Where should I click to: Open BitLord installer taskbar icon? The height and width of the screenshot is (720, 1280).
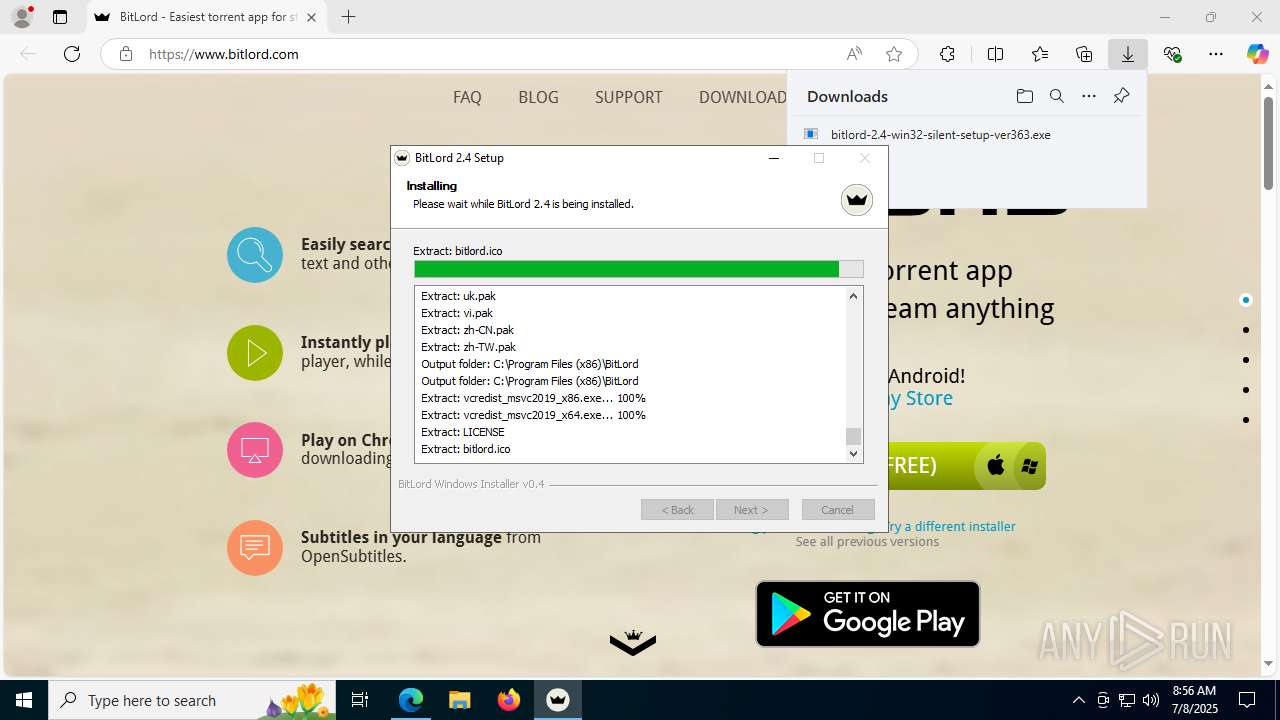click(x=558, y=700)
